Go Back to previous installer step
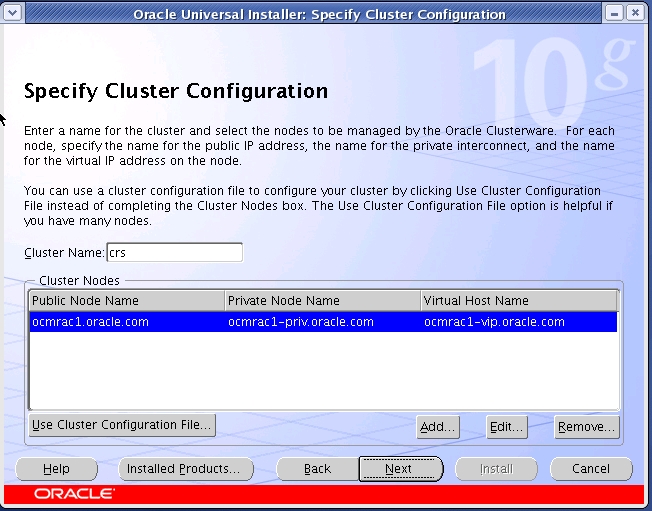The width and height of the screenshot is (652, 511). [317, 469]
